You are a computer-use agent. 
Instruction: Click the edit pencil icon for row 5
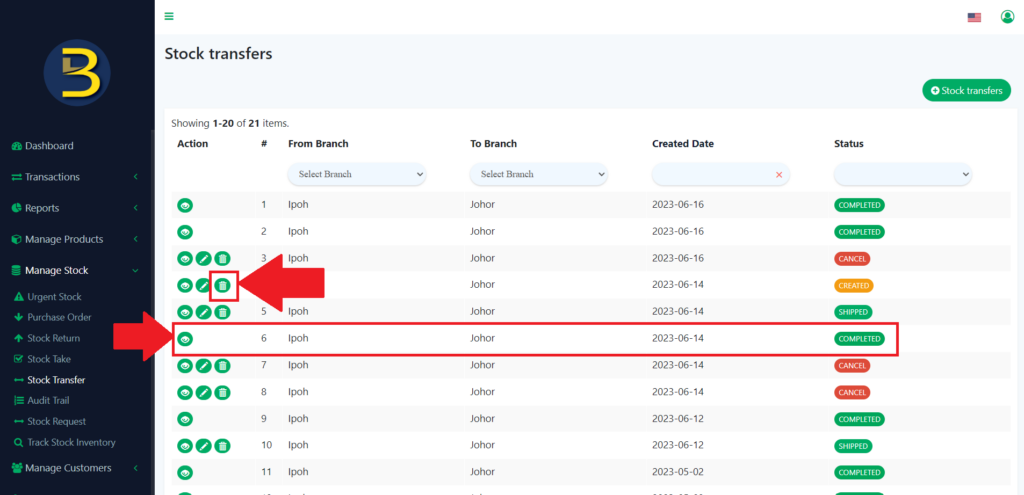203,312
